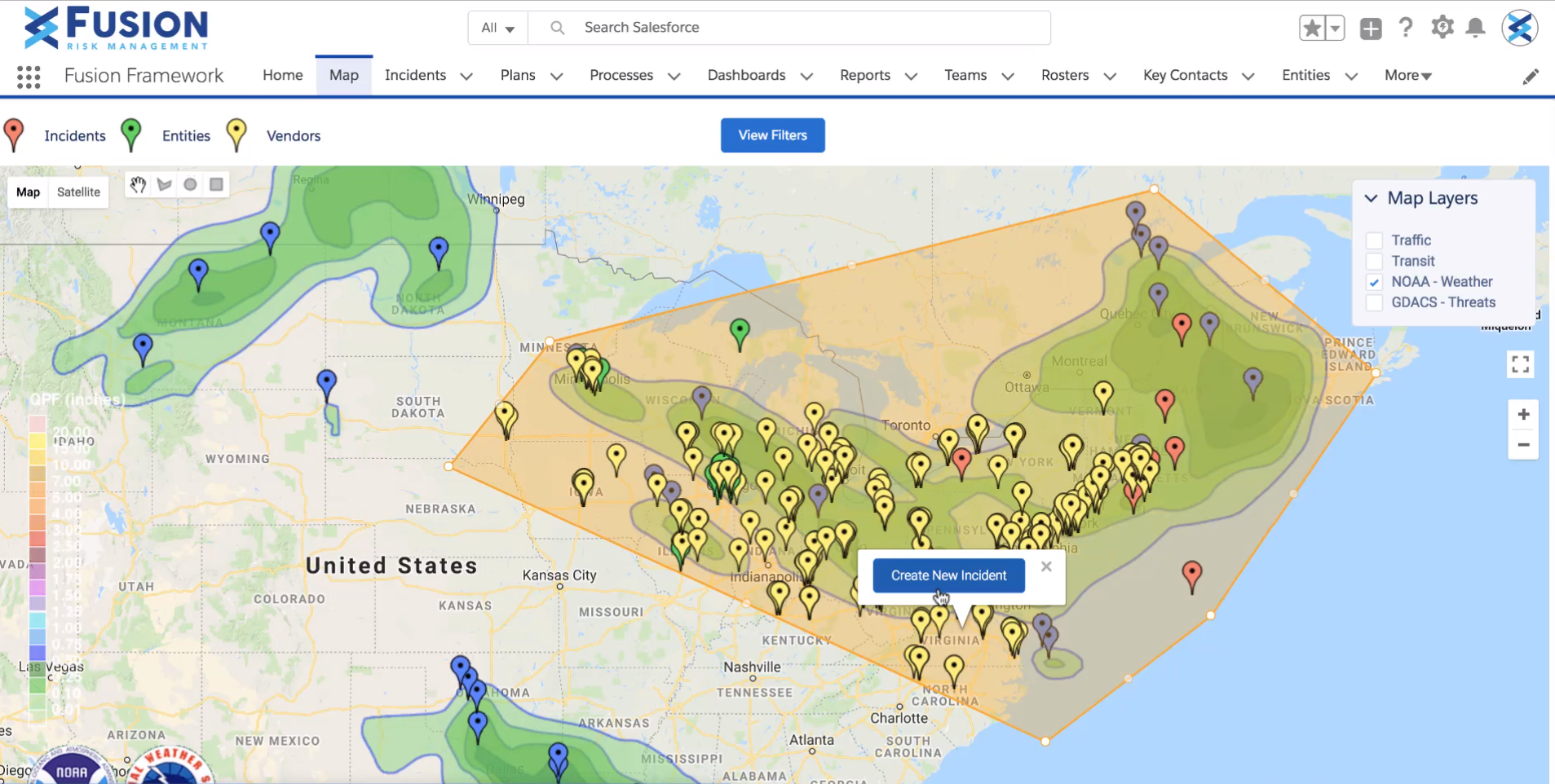
Task: Open the setup gear menu
Action: pyautogui.click(x=1442, y=28)
